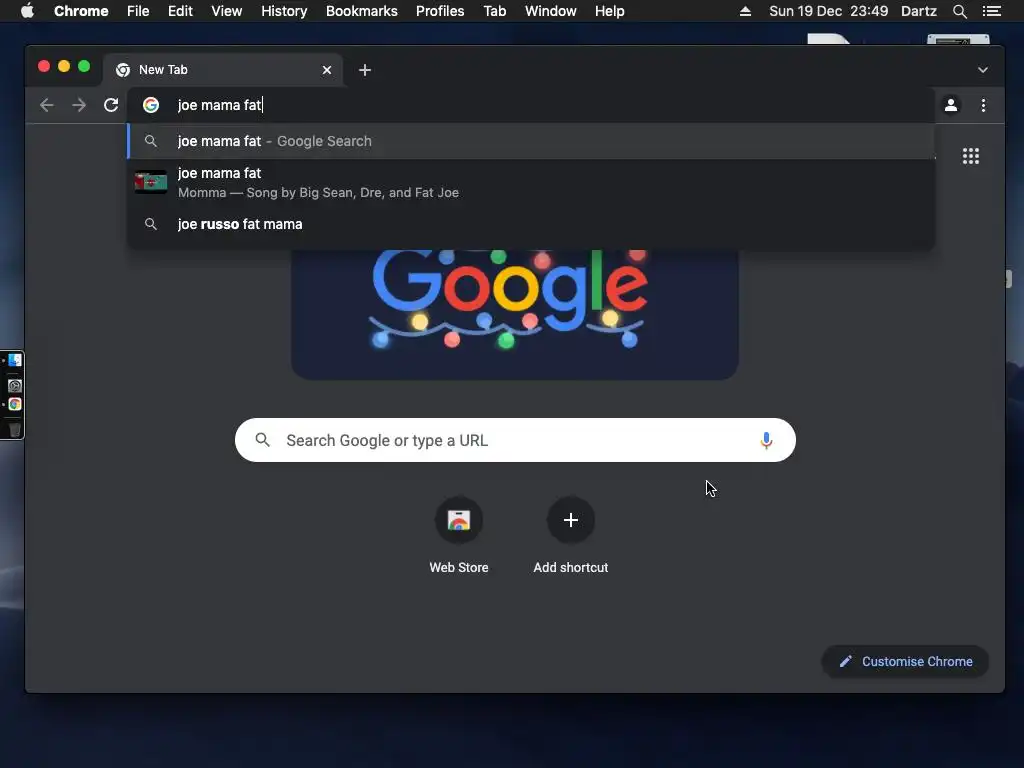Open Customise Chrome button
The width and height of the screenshot is (1024, 768).
coord(905,662)
